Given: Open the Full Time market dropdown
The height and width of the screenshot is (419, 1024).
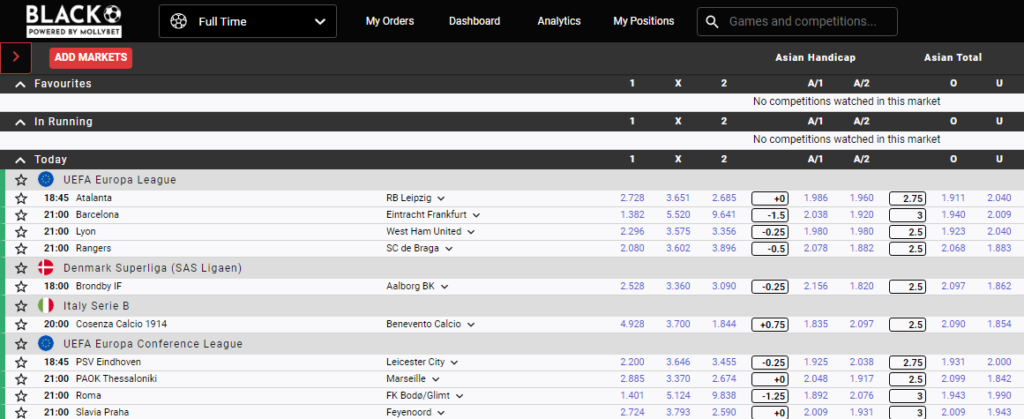Looking at the screenshot, I should click(x=248, y=22).
